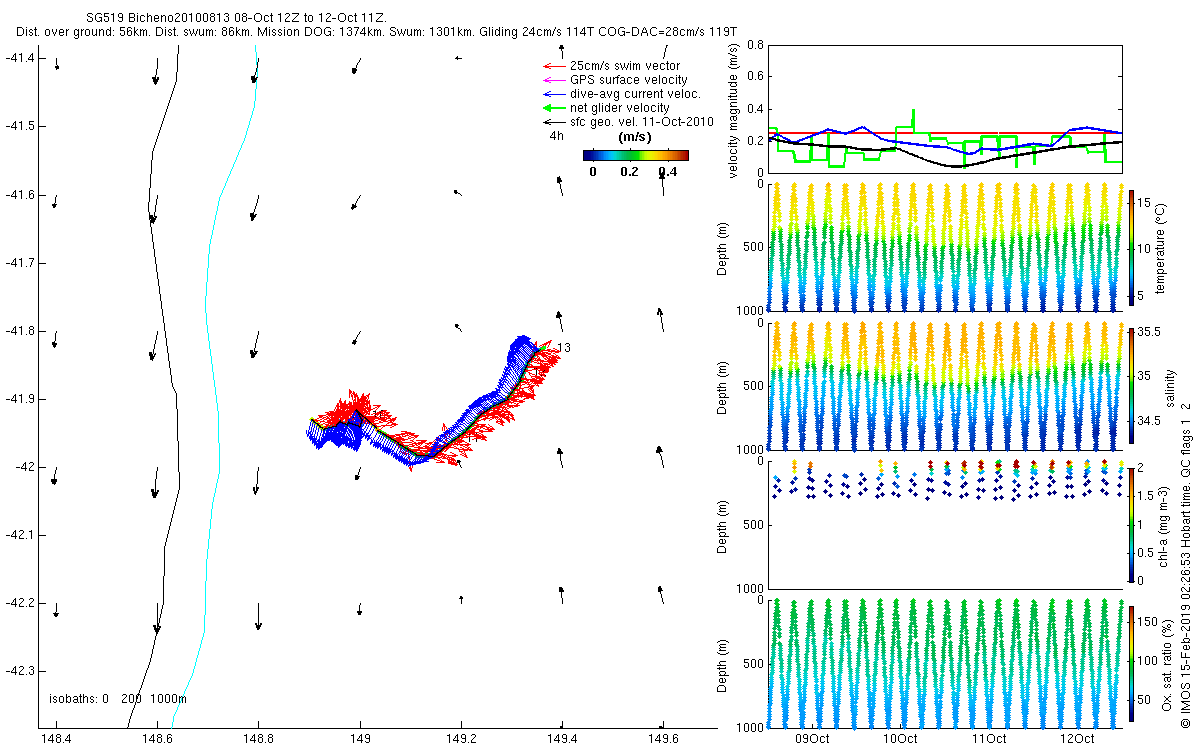Click the '150' tick on the oxygen color bar
This screenshot has width=1200, height=750.
1148,624
